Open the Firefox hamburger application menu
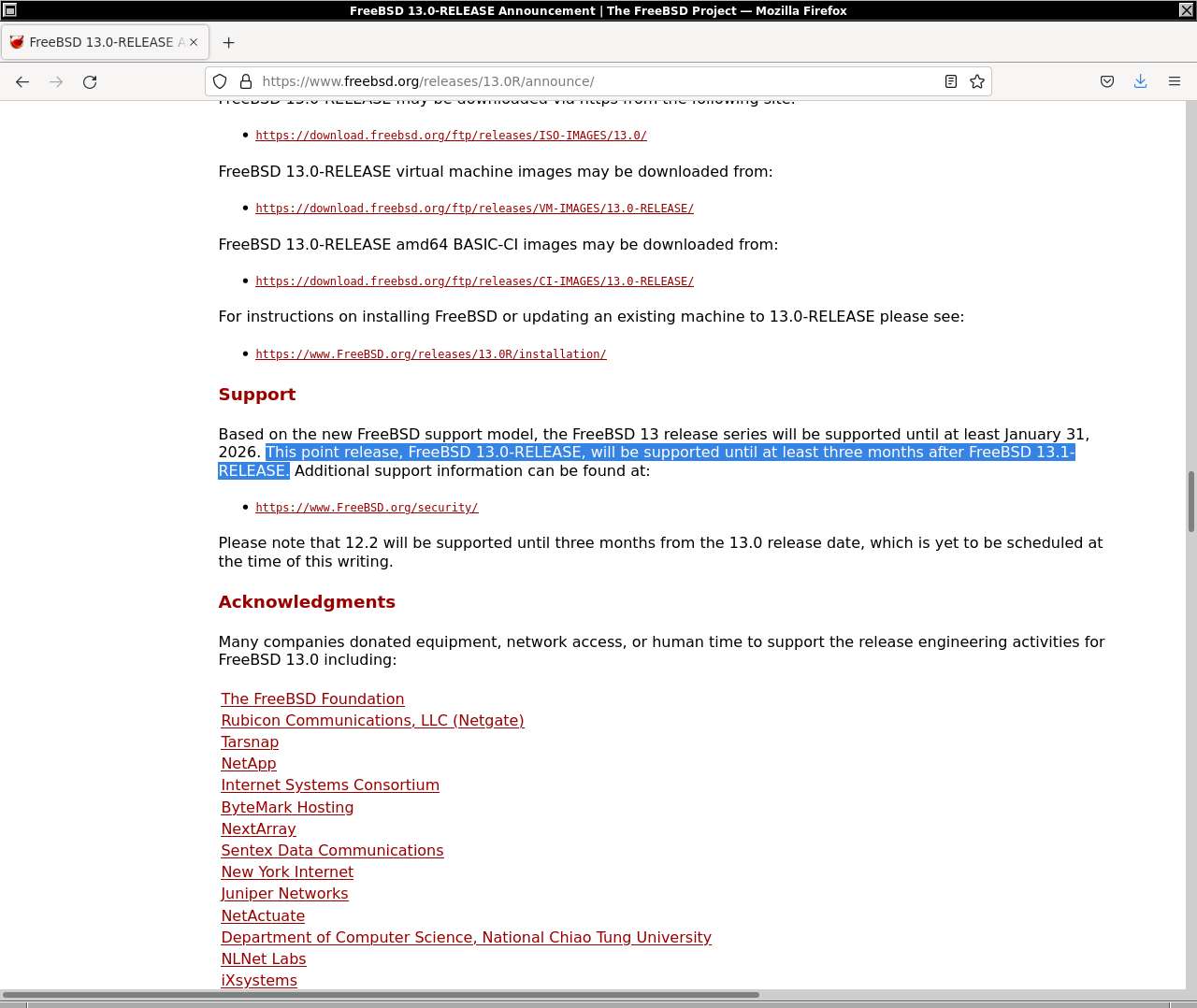This screenshot has width=1197, height=1008. 1175,81
